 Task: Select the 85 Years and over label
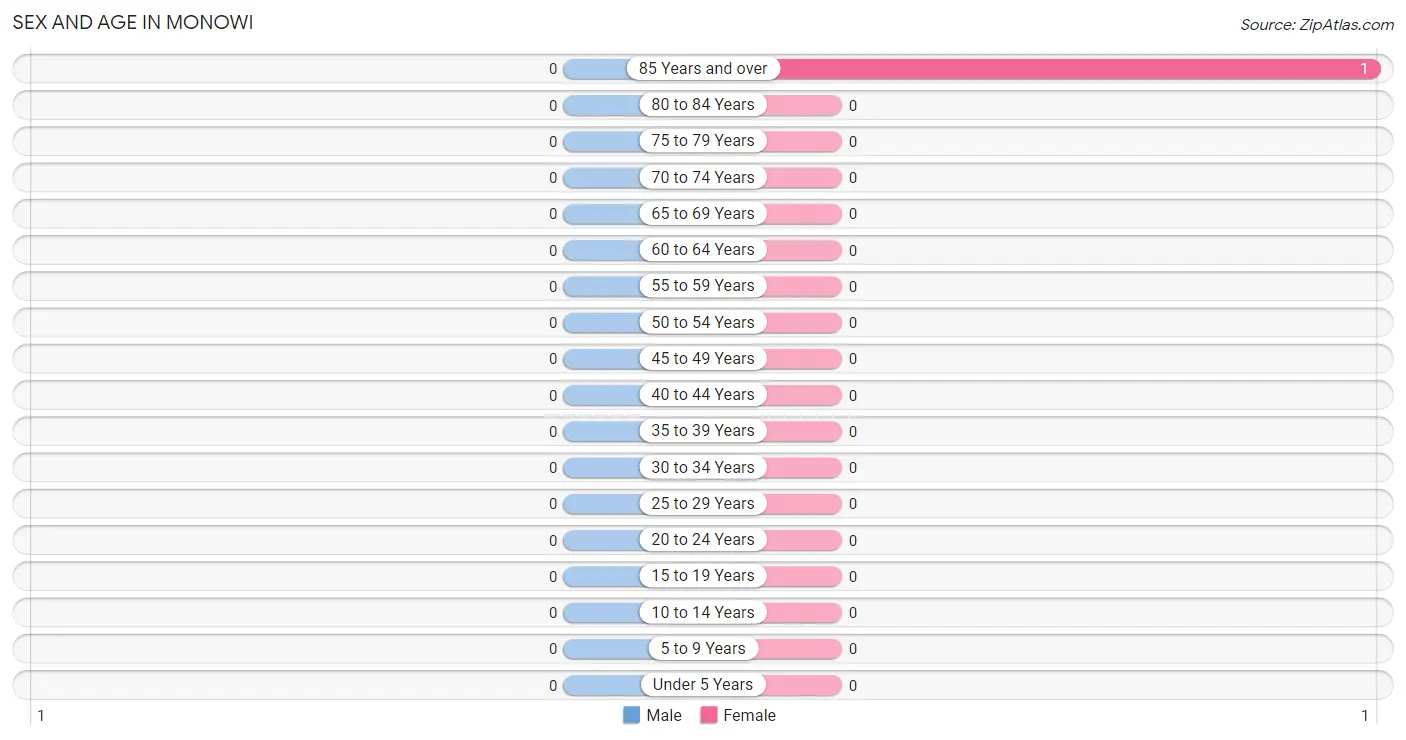point(703,68)
